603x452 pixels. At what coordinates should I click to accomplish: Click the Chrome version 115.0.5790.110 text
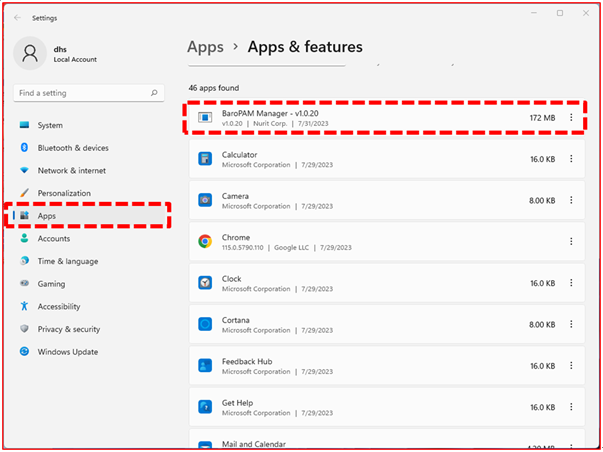[243, 248]
